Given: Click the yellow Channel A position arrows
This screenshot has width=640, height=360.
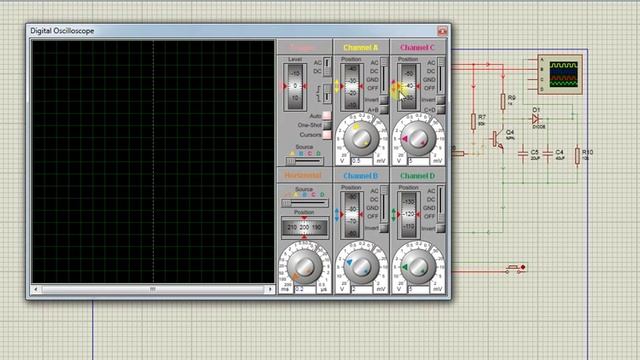Looking at the screenshot, I should pyautogui.click(x=337, y=87).
